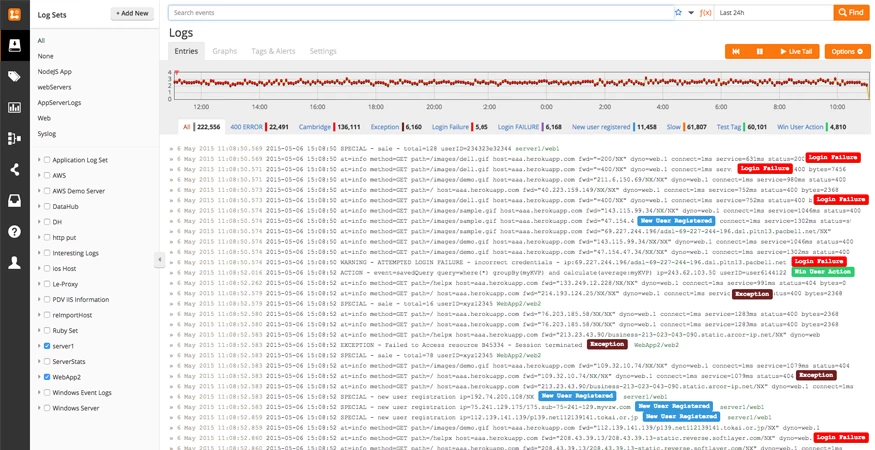This screenshot has height=450, width=875.
Task: Switch to the Entries tab
Action: point(186,51)
